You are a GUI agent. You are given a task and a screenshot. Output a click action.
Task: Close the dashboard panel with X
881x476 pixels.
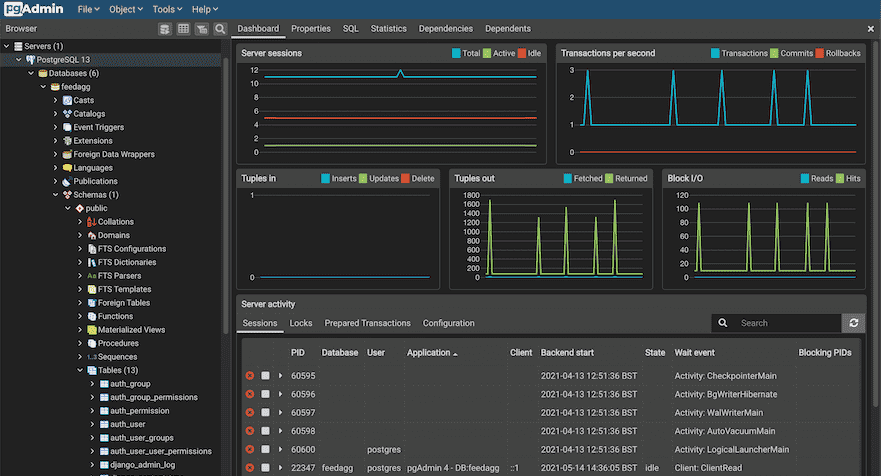point(870,29)
